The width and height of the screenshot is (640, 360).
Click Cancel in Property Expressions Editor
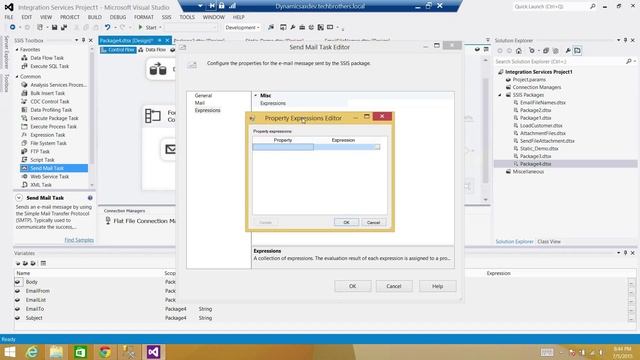point(373,222)
